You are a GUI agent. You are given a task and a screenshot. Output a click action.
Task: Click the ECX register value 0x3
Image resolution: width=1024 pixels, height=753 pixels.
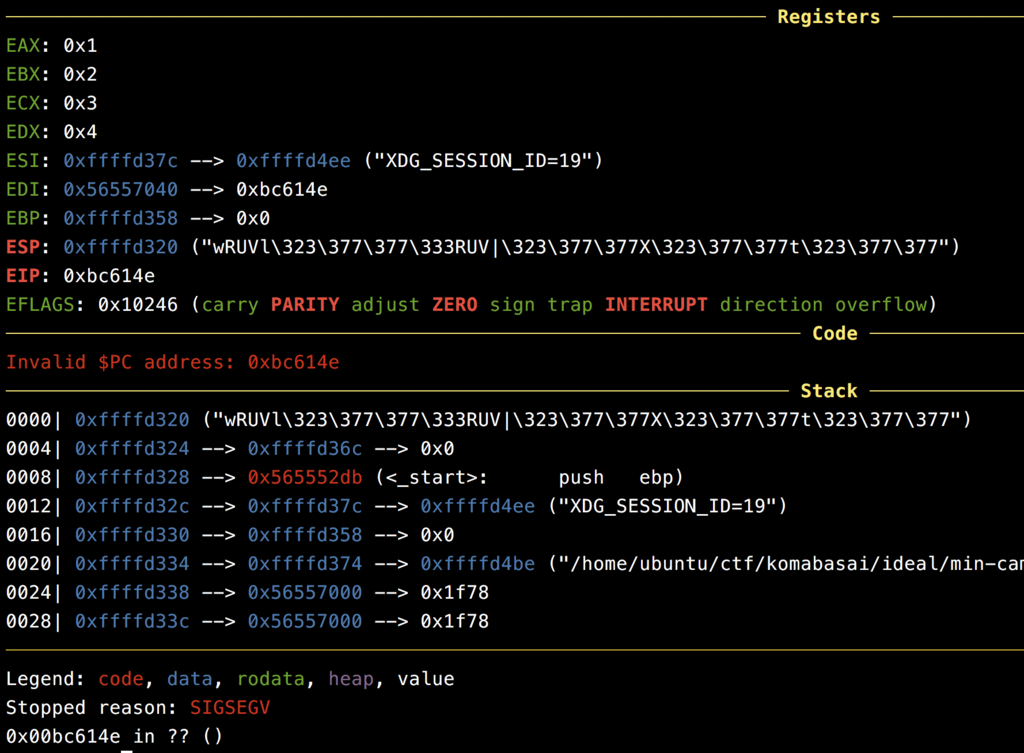click(x=80, y=103)
